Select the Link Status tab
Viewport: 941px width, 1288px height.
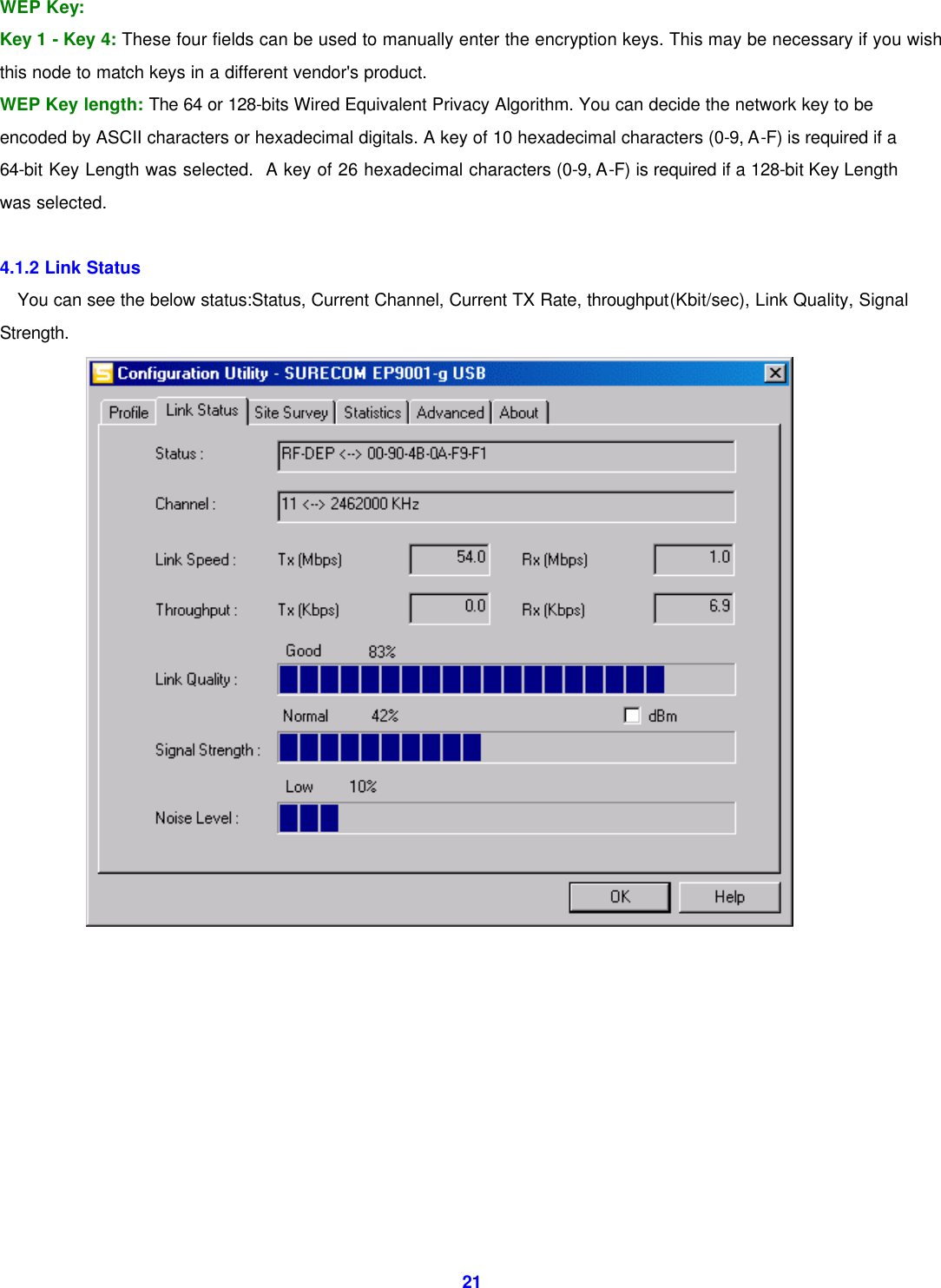tap(201, 410)
